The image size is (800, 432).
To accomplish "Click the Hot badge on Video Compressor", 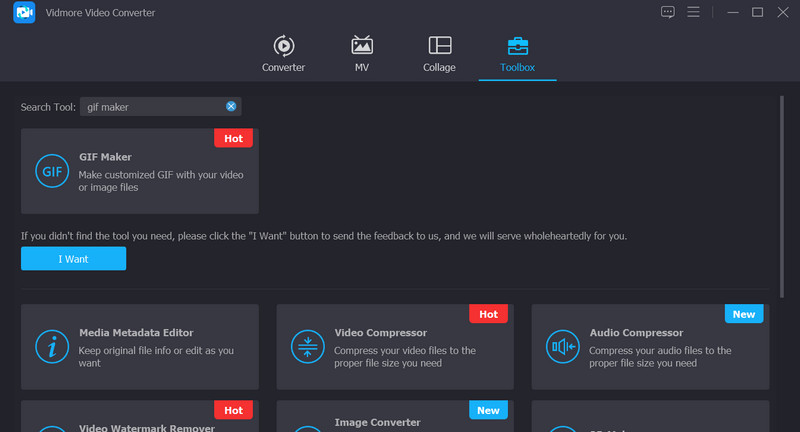I will click(x=488, y=314).
